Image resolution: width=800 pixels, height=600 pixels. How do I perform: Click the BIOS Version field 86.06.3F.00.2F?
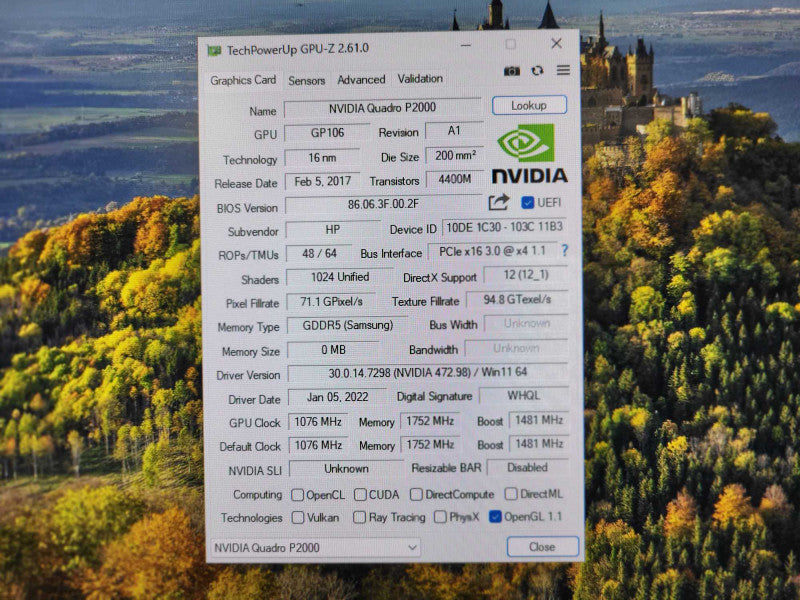(383, 205)
